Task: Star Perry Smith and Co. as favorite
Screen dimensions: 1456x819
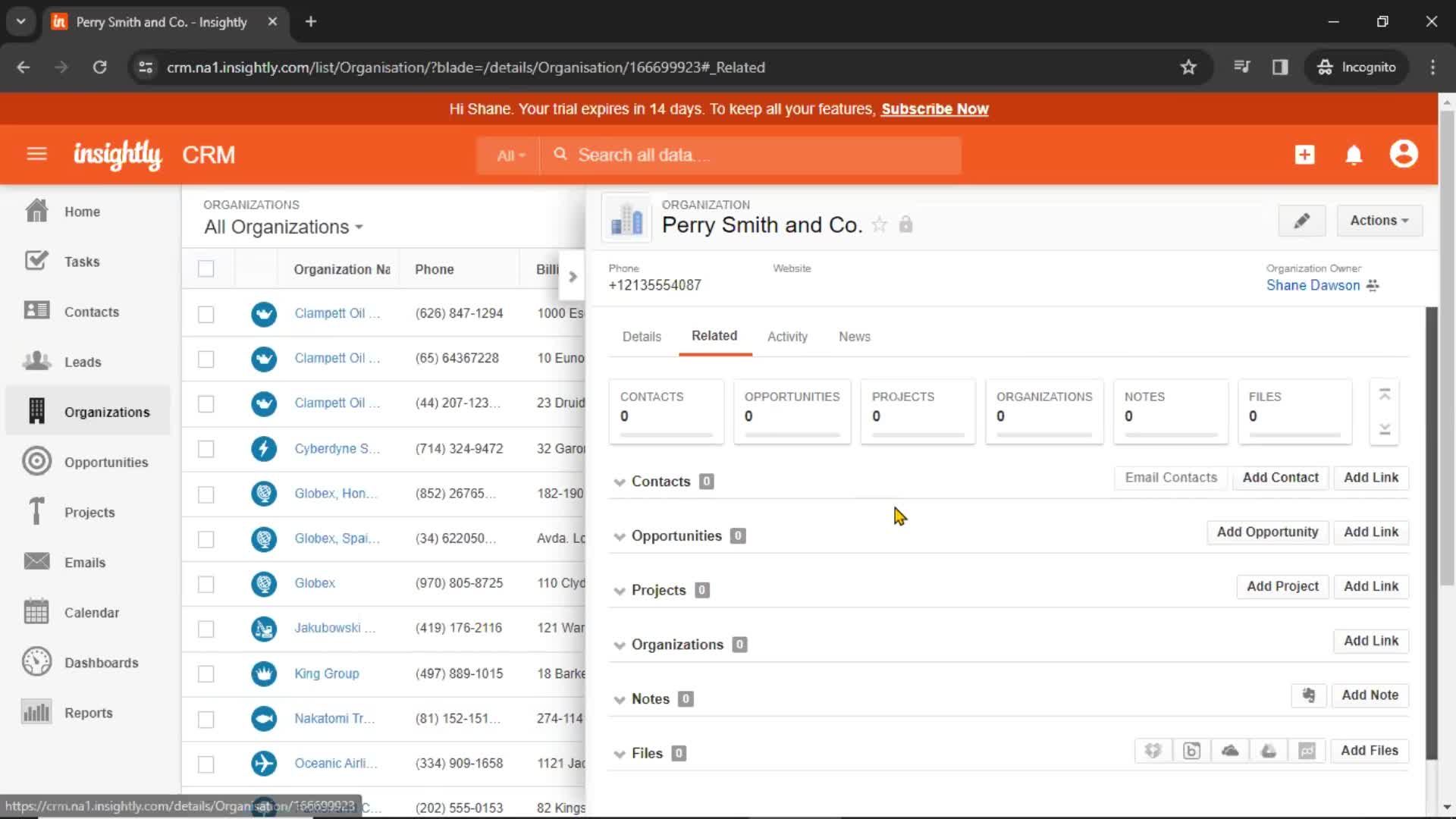Action: [x=880, y=224]
